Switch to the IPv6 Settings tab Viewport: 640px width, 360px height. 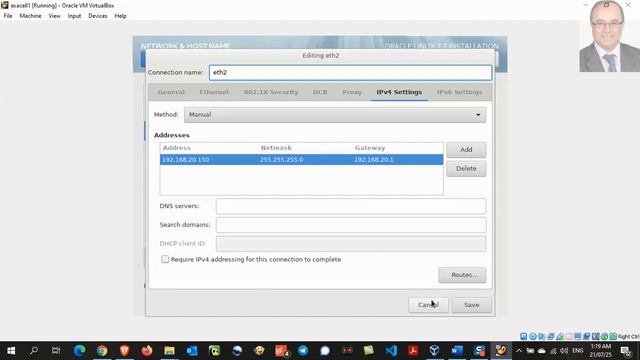pos(460,92)
